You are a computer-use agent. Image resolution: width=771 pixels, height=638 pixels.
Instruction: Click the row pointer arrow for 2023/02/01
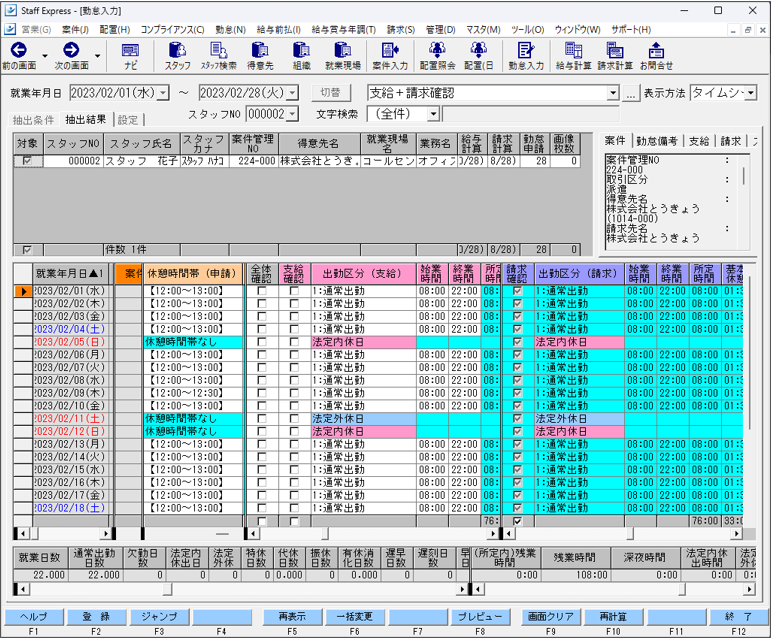[x=23, y=291]
